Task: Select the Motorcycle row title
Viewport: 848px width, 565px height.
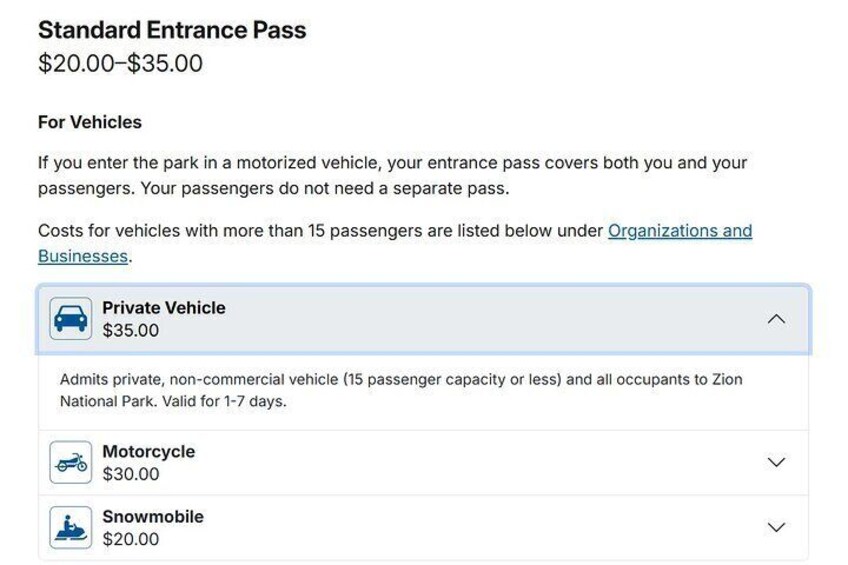Action: [x=148, y=452]
